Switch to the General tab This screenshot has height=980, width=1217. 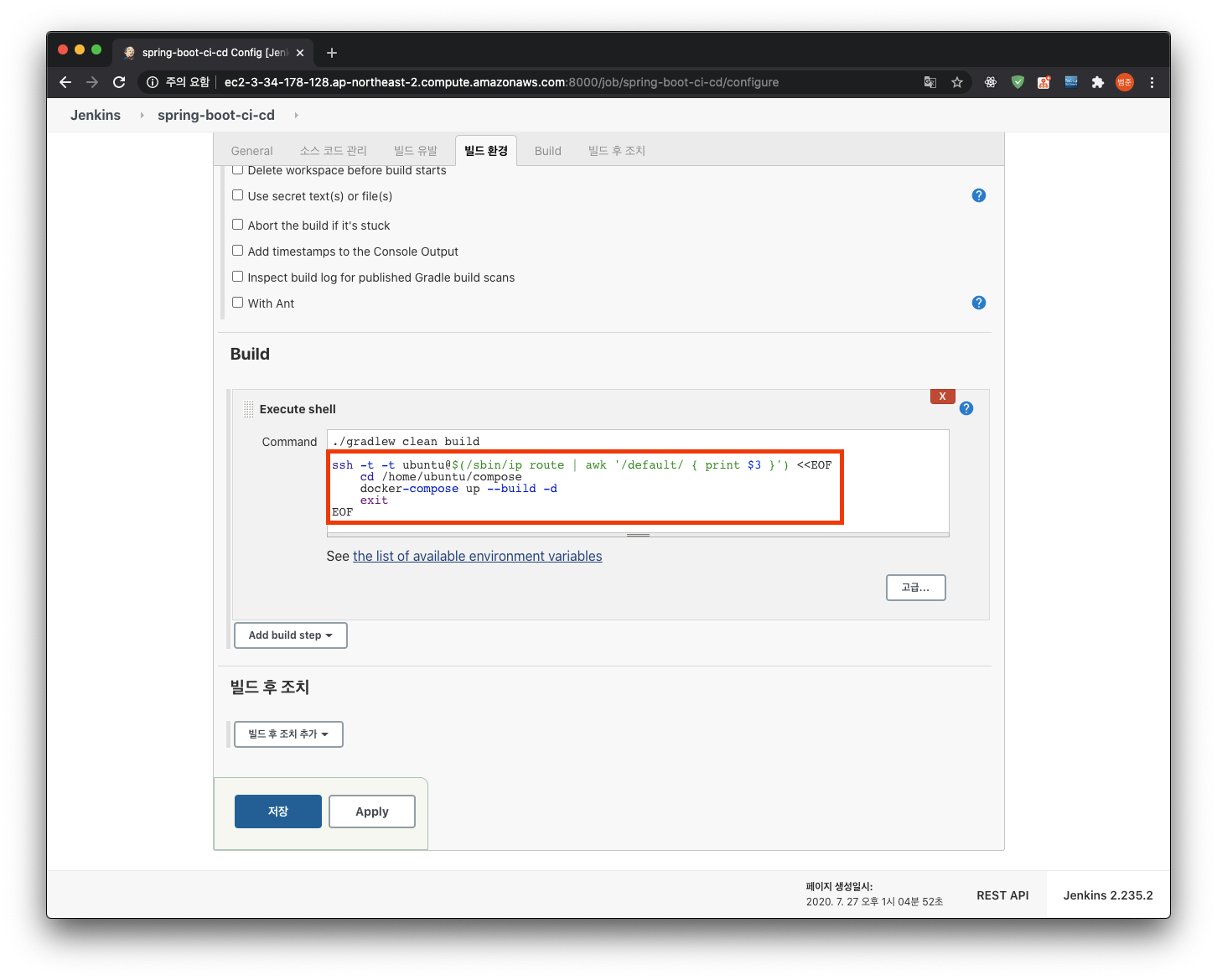tap(252, 151)
